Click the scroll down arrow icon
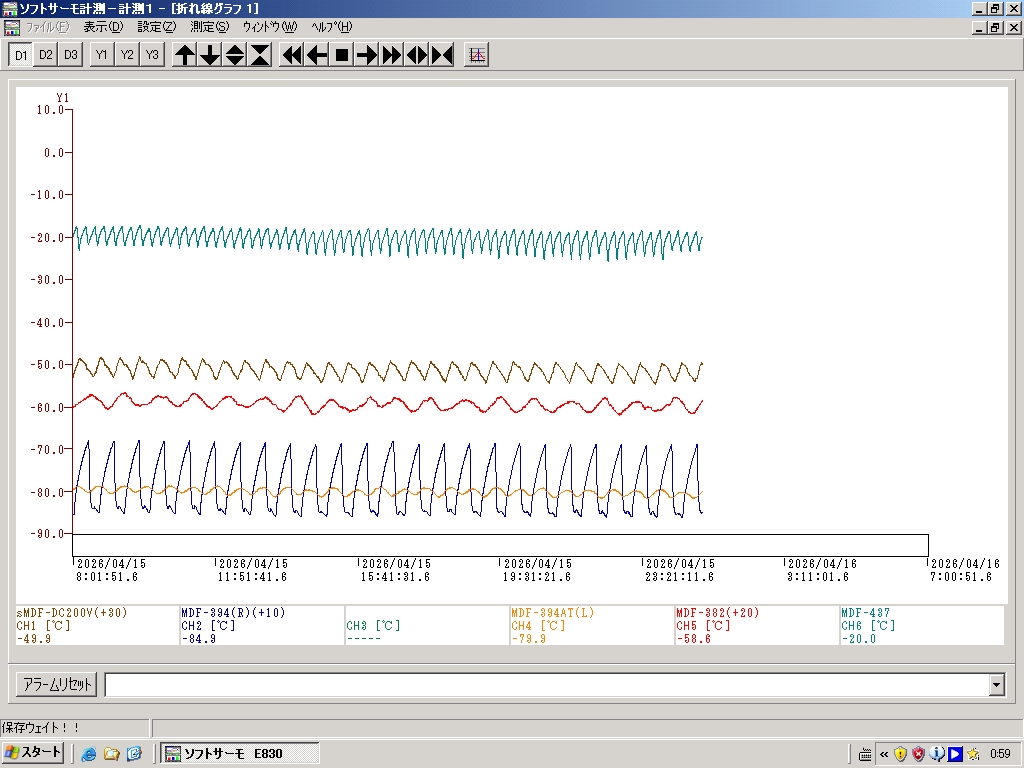The width and height of the screenshot is (1024, 768). [210, 55]
